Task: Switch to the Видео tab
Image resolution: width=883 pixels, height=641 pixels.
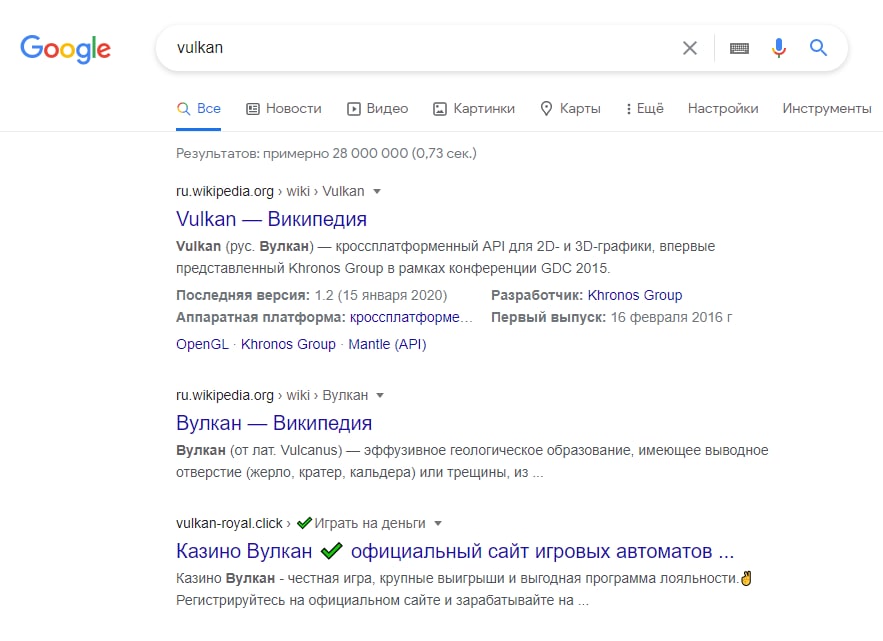Action: point(378,108)
